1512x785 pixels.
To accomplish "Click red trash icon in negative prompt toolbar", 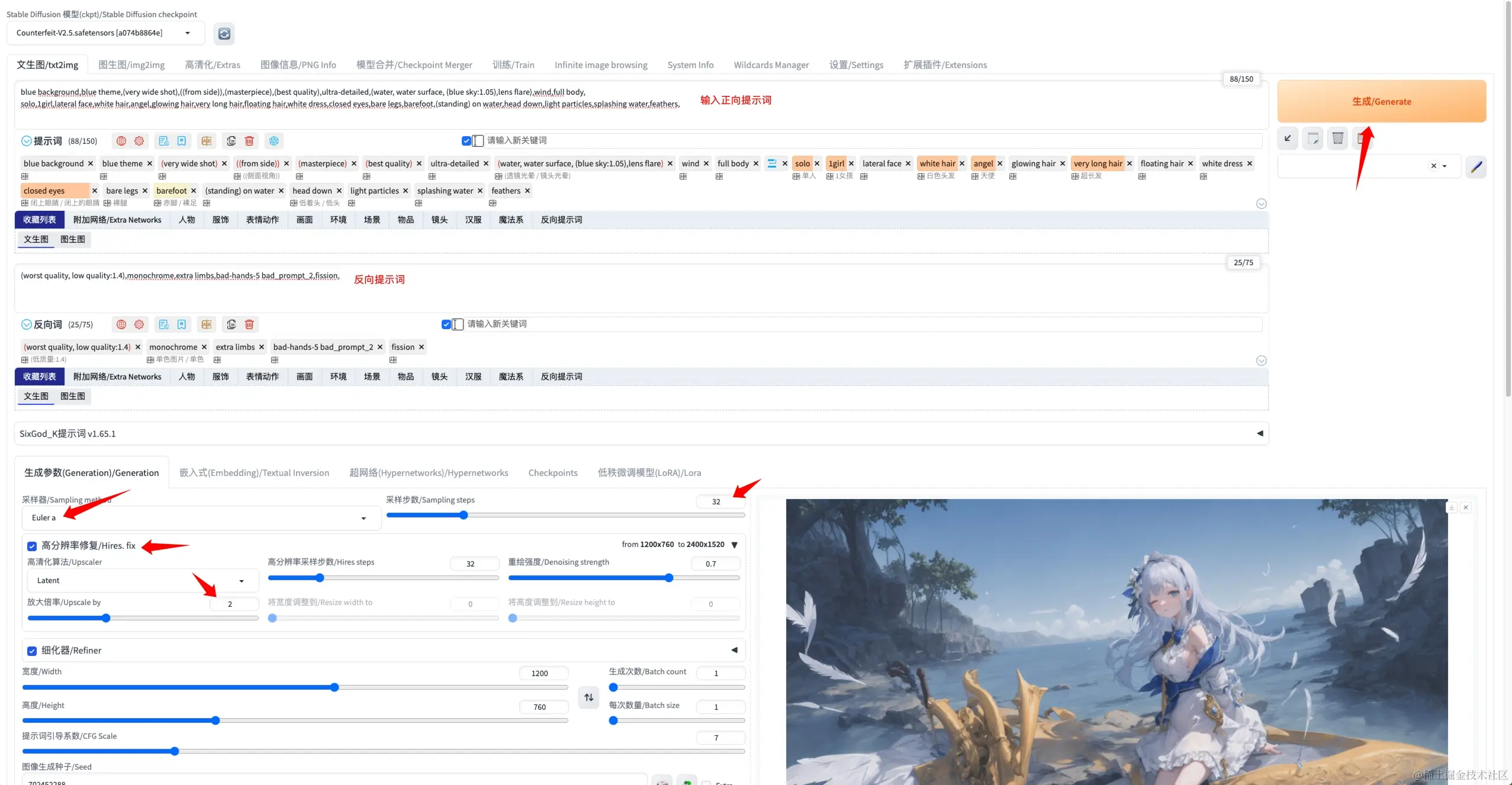I will coord(249,324).
